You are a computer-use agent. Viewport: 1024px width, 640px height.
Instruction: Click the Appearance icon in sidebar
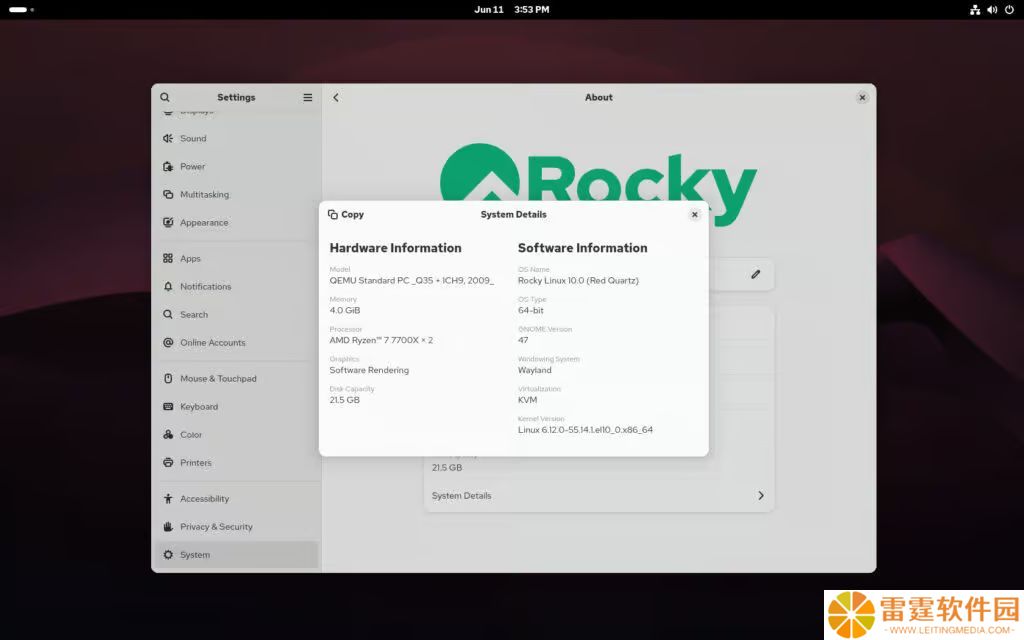(x=168, y=223)
